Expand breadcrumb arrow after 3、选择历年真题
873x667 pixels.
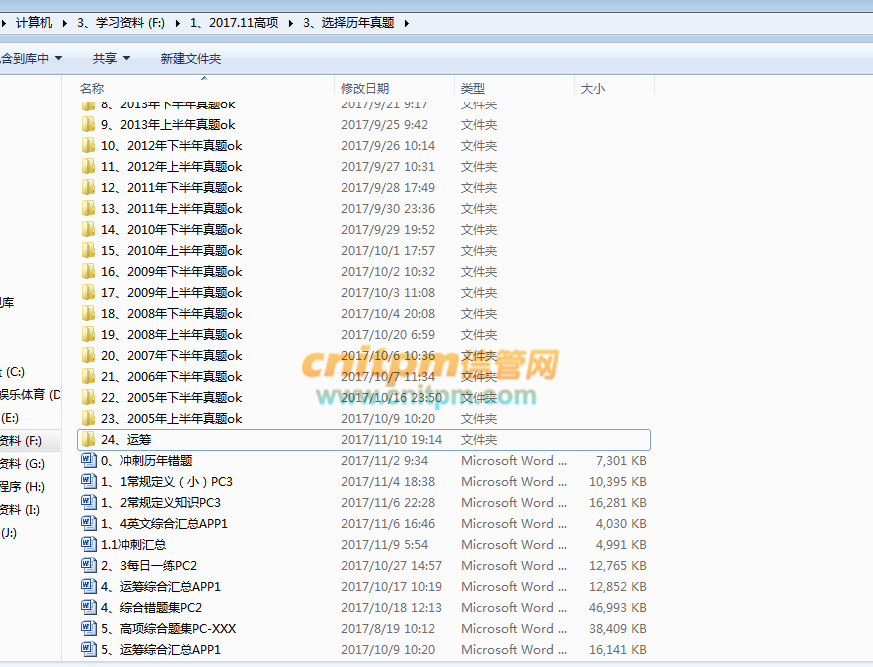[407, 23]
